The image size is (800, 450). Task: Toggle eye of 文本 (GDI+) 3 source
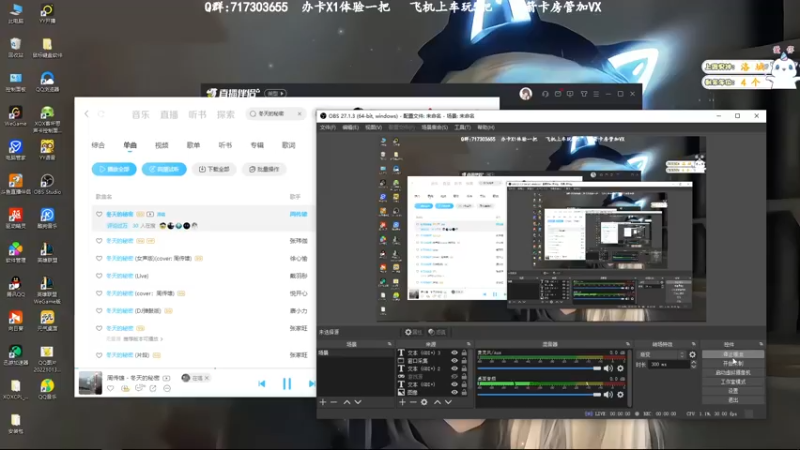click(454, 353)
